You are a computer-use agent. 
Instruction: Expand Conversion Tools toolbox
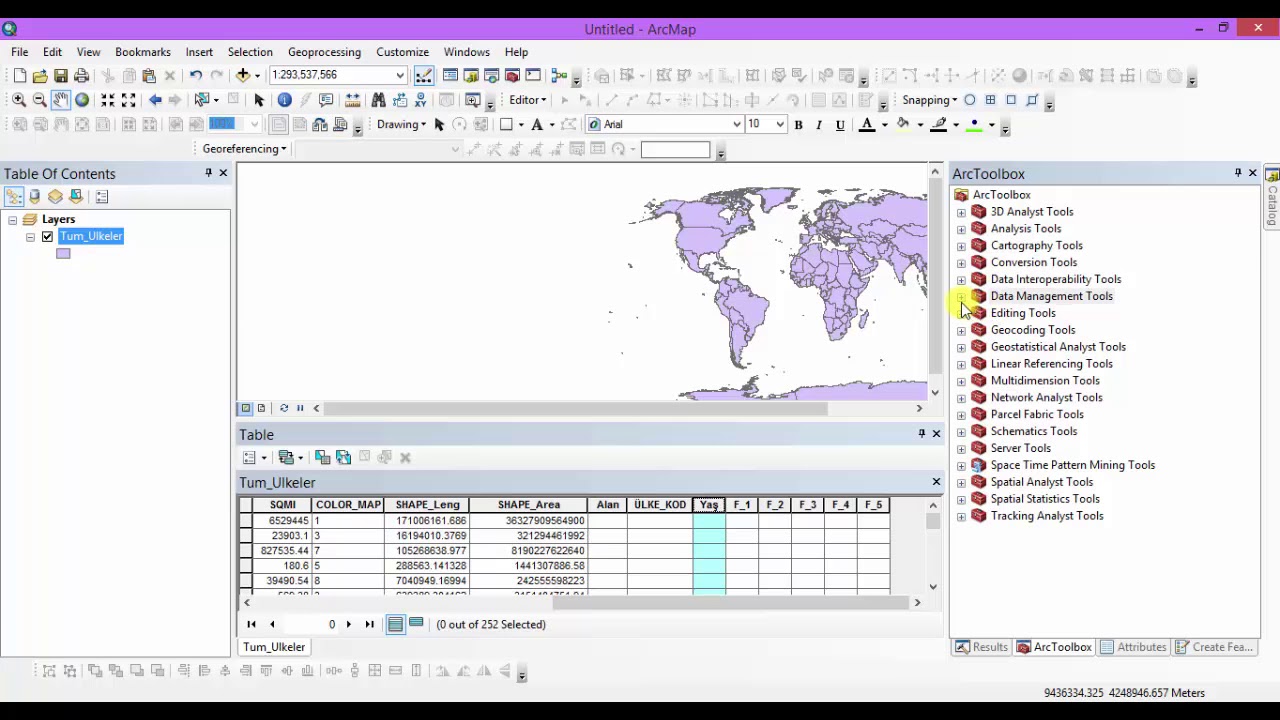961,263
